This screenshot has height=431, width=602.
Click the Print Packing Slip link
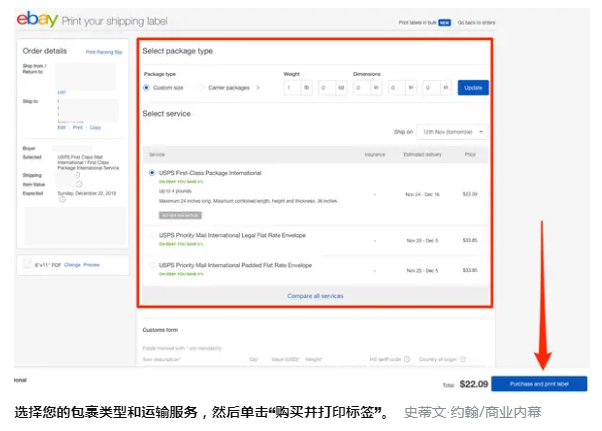pyautogui.click(x=104, y=52)
